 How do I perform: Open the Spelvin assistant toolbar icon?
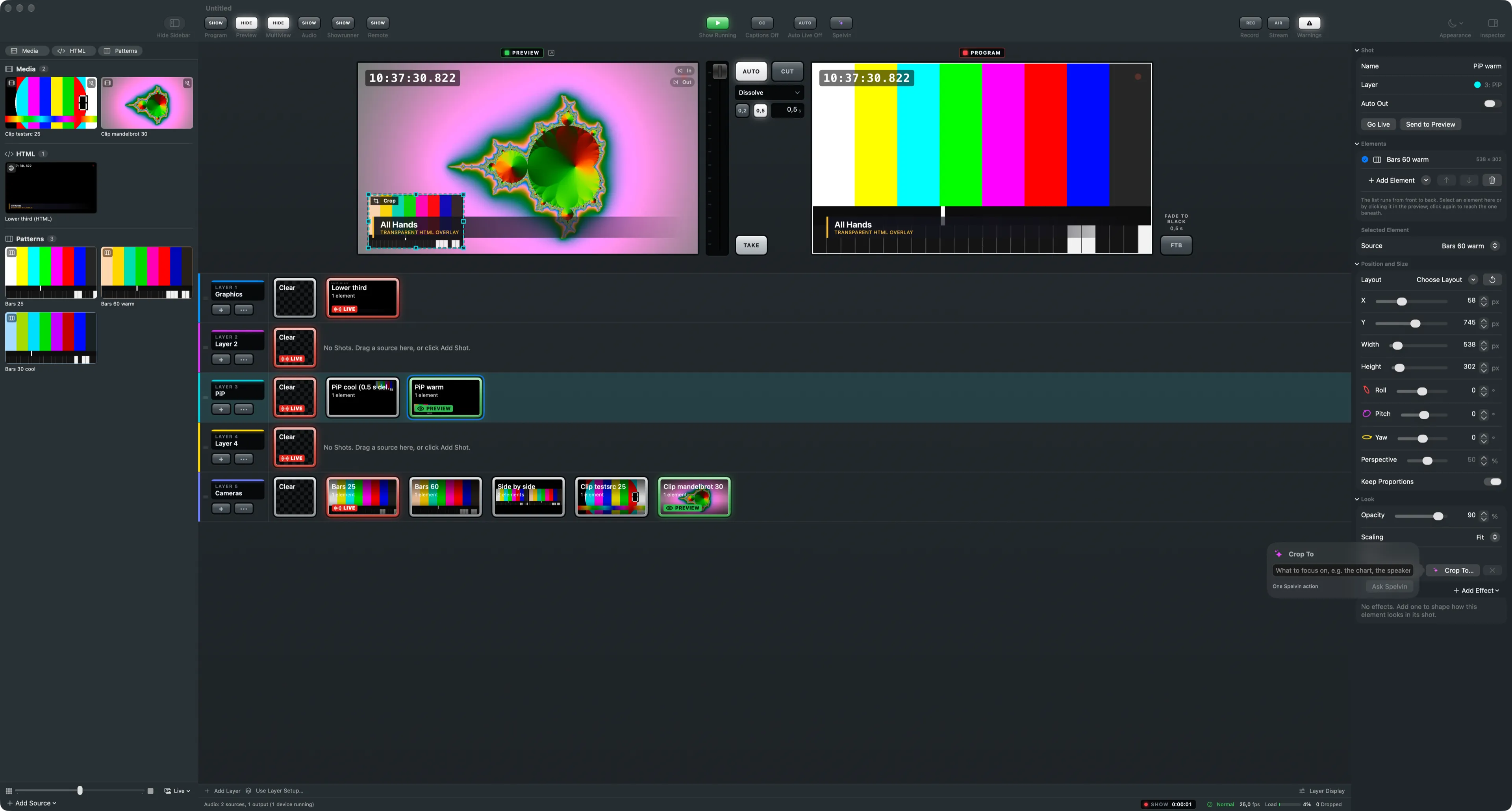click(841, 23)
